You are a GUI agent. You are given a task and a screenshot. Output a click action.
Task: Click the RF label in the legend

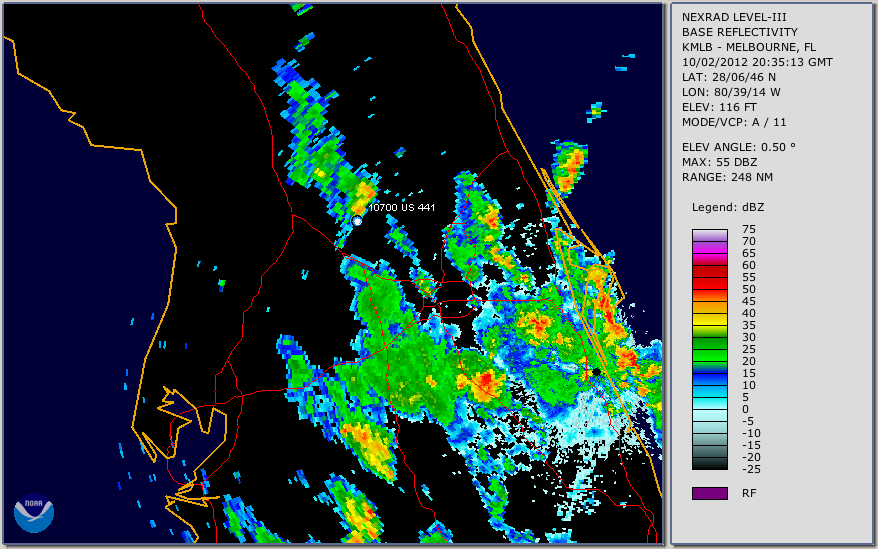point(749,493)
